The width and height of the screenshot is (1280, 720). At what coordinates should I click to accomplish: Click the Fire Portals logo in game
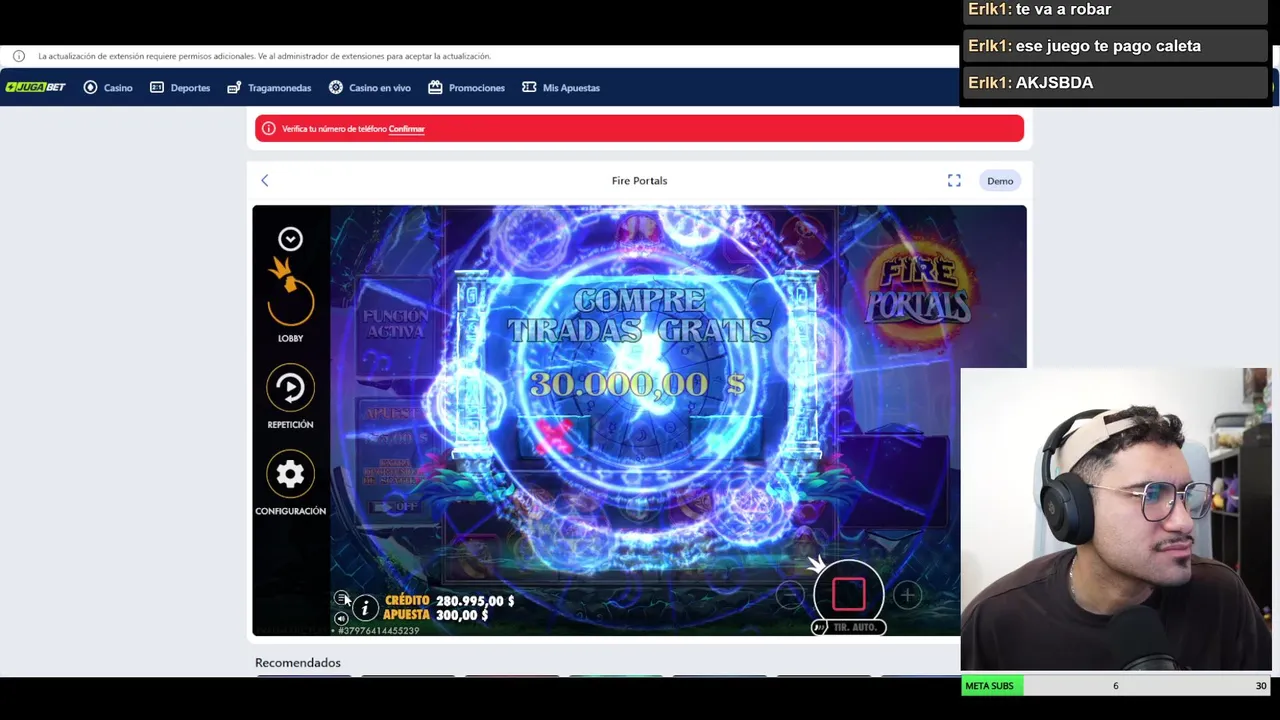click(918, 290)
